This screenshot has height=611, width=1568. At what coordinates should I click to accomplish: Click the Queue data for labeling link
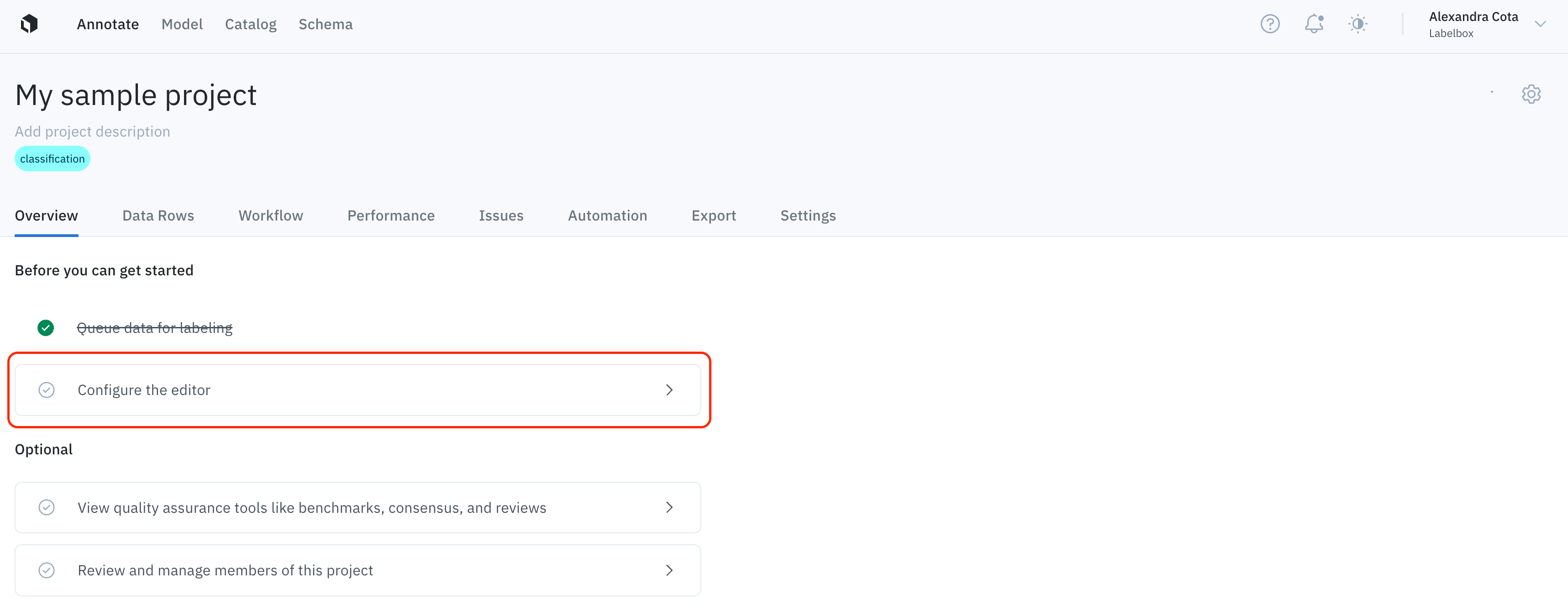155,328
